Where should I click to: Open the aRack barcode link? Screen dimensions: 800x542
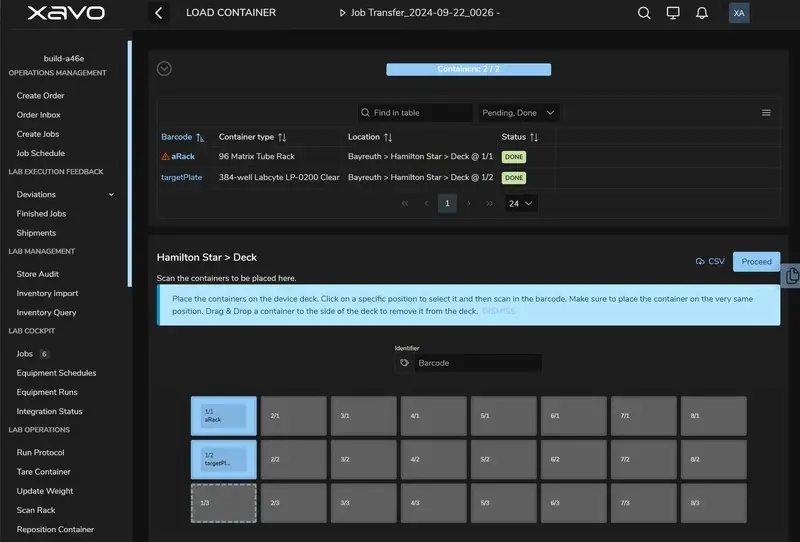(183, 156)
